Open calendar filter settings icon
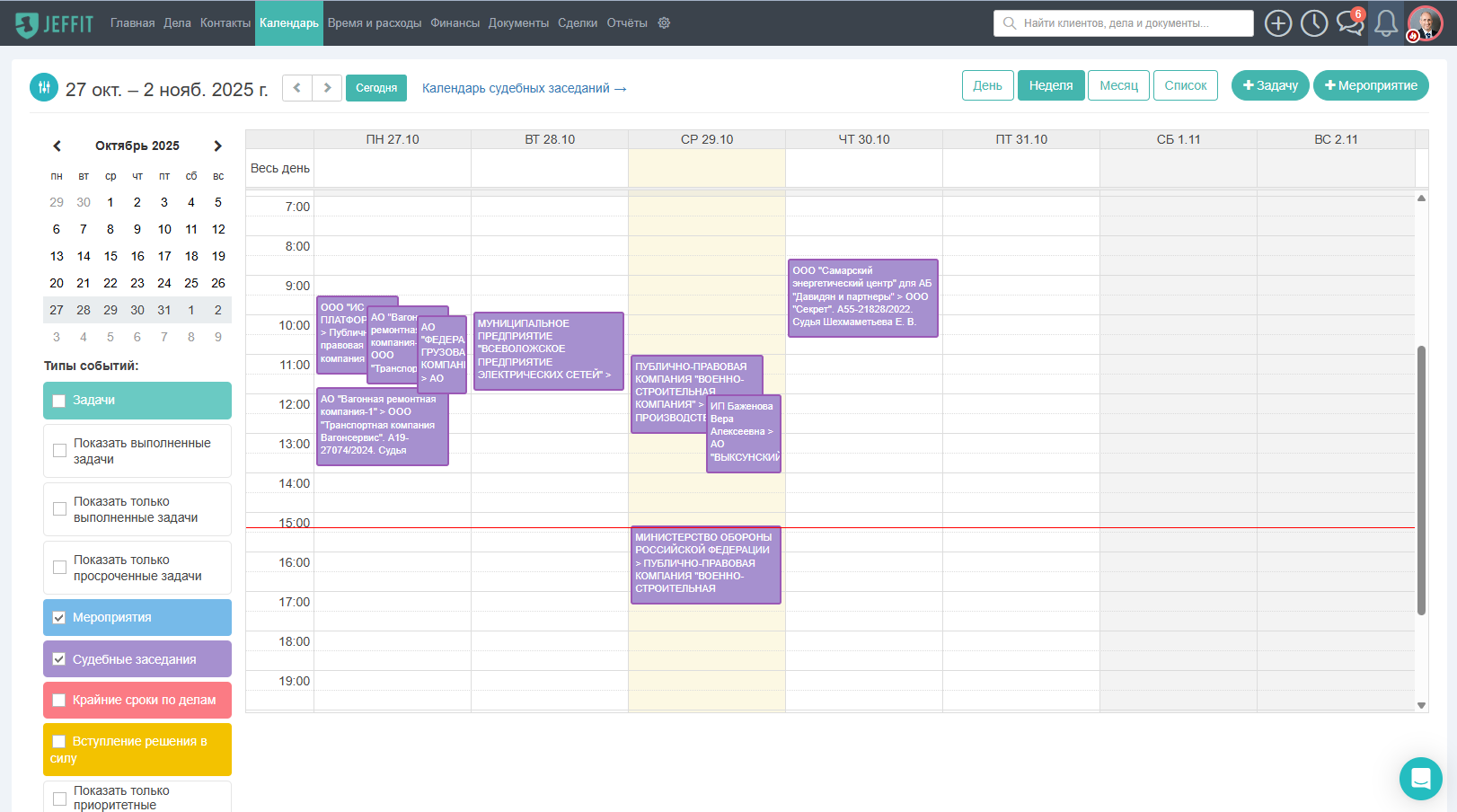 coord(44,87)
